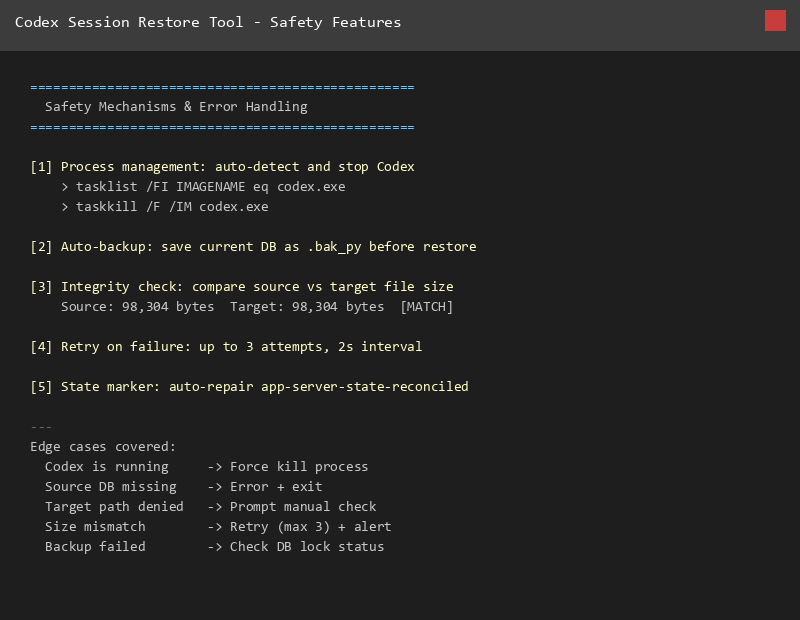Click the 'Check DB lock status' action text
800x620 pixels.
click(307, 547)
